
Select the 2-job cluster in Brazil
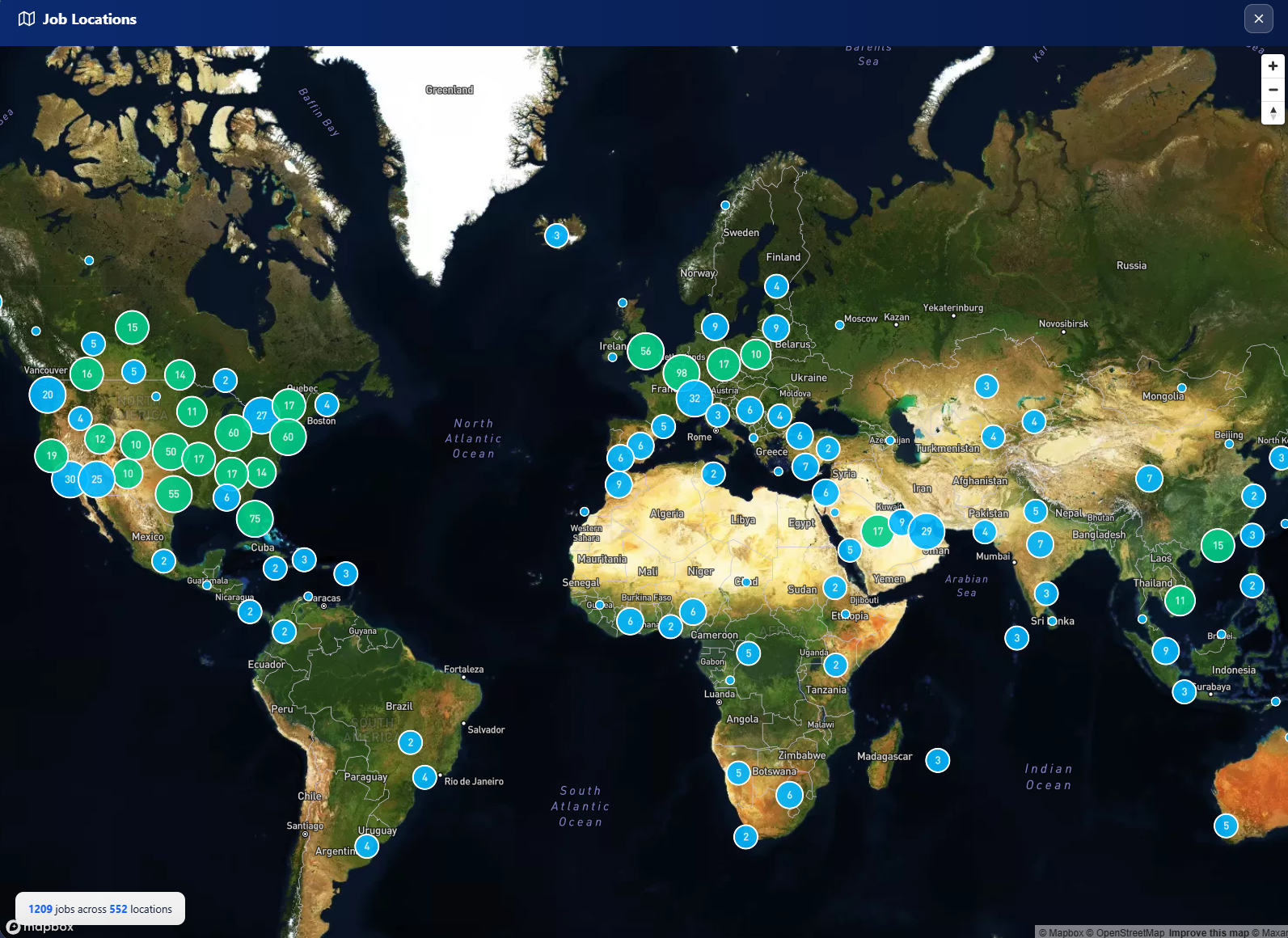click(x=411, y=742)
